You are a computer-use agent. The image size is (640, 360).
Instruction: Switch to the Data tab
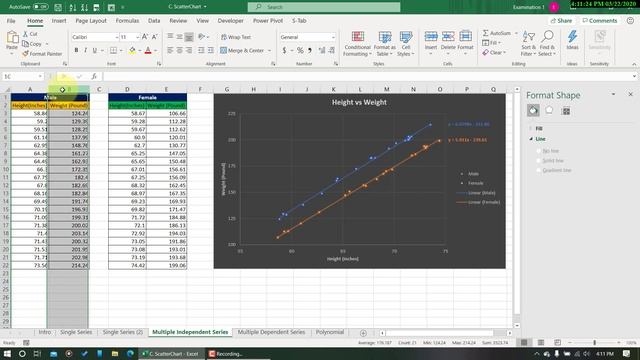click(x=154, y=20)
